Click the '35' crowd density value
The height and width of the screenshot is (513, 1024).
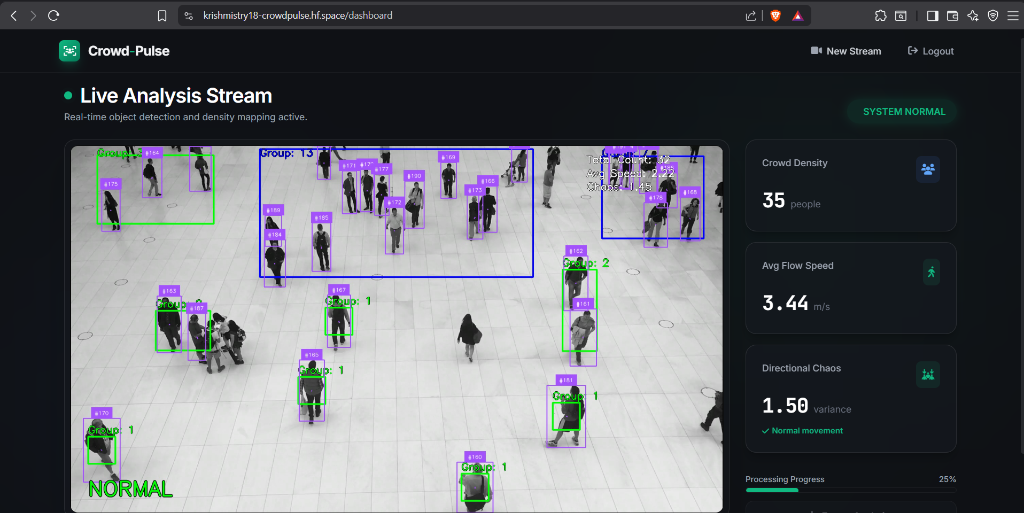[x=773, y=200]
